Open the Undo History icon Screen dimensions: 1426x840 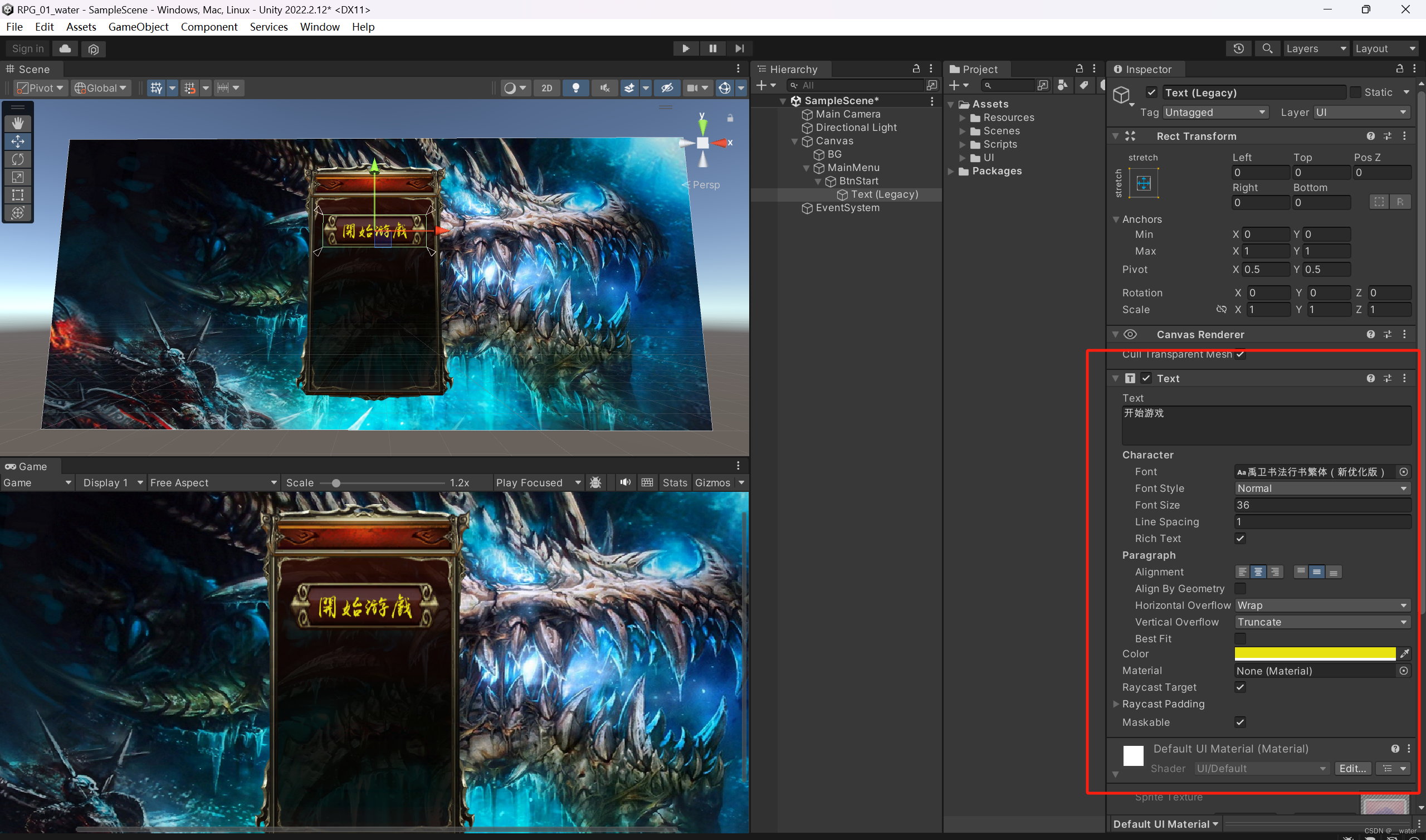coord(1238,48)
